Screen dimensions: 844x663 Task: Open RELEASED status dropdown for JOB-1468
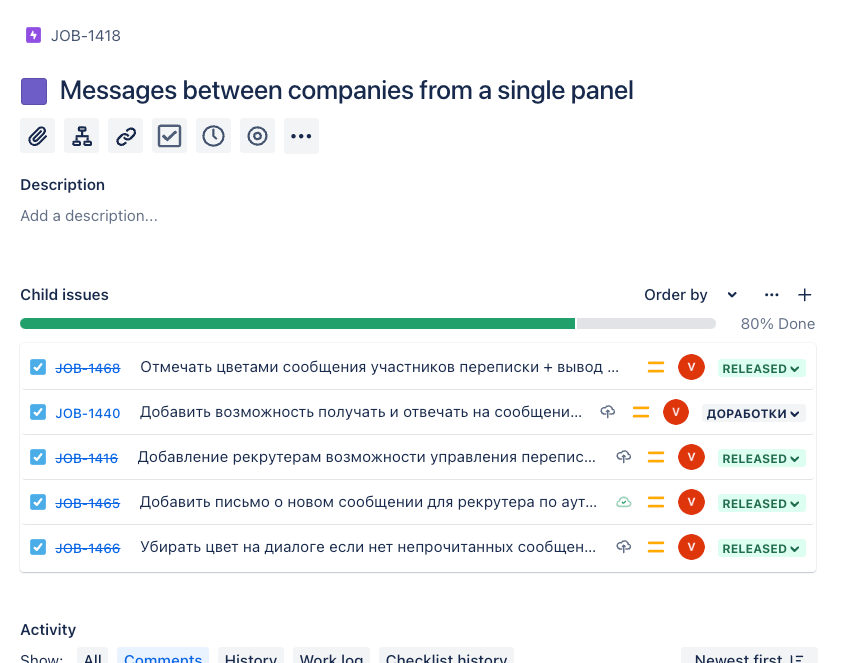coord(761,369)
